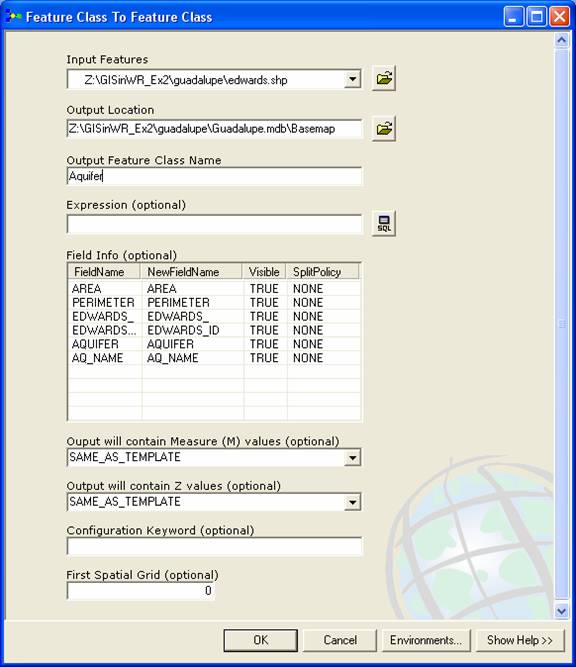The image size is (576, 667).
Task: Browse for Output Location folder
Action: 384,128
